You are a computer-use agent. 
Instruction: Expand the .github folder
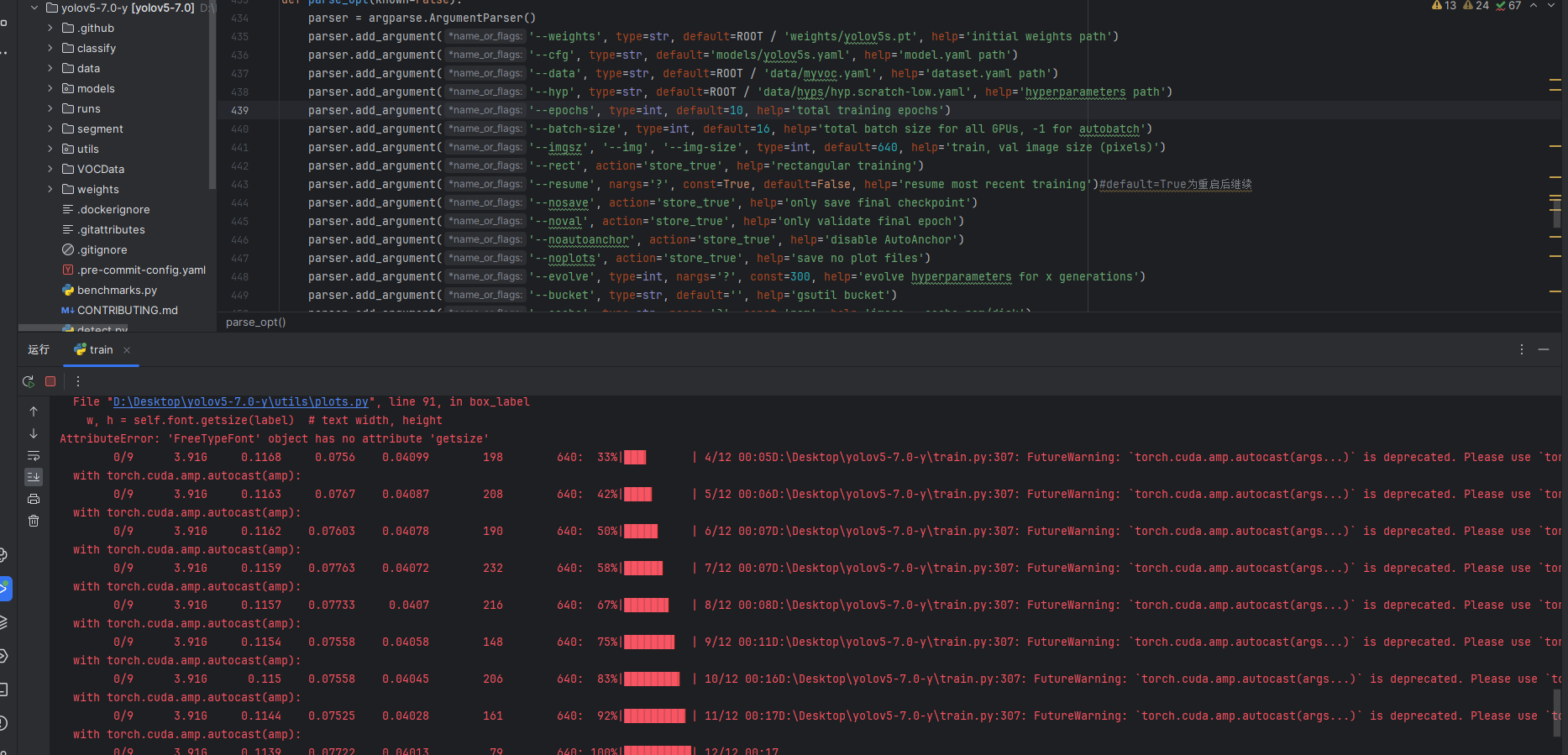pos(50,28)
